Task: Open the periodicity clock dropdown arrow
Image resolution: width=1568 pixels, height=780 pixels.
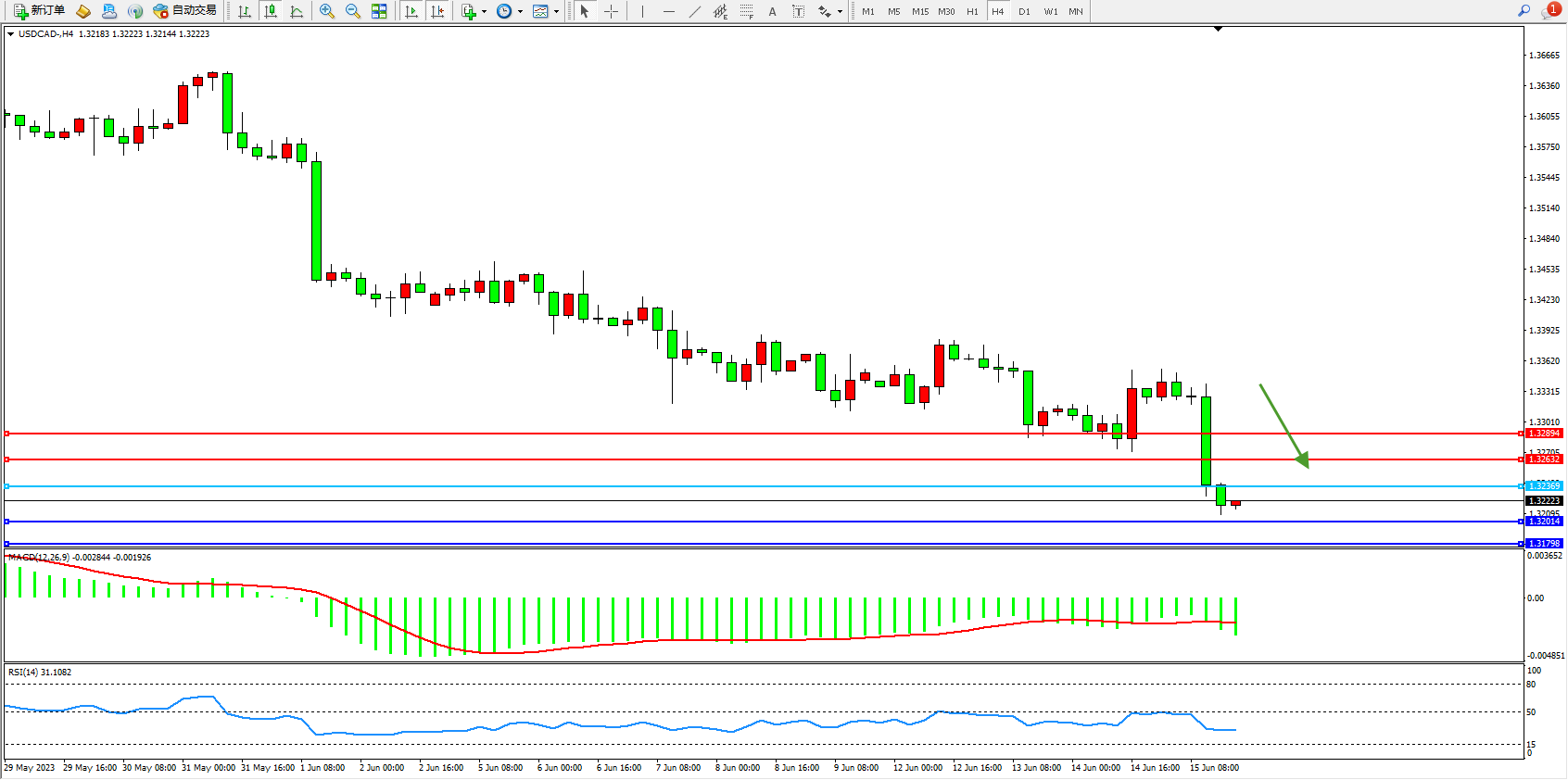Action: 520,12
